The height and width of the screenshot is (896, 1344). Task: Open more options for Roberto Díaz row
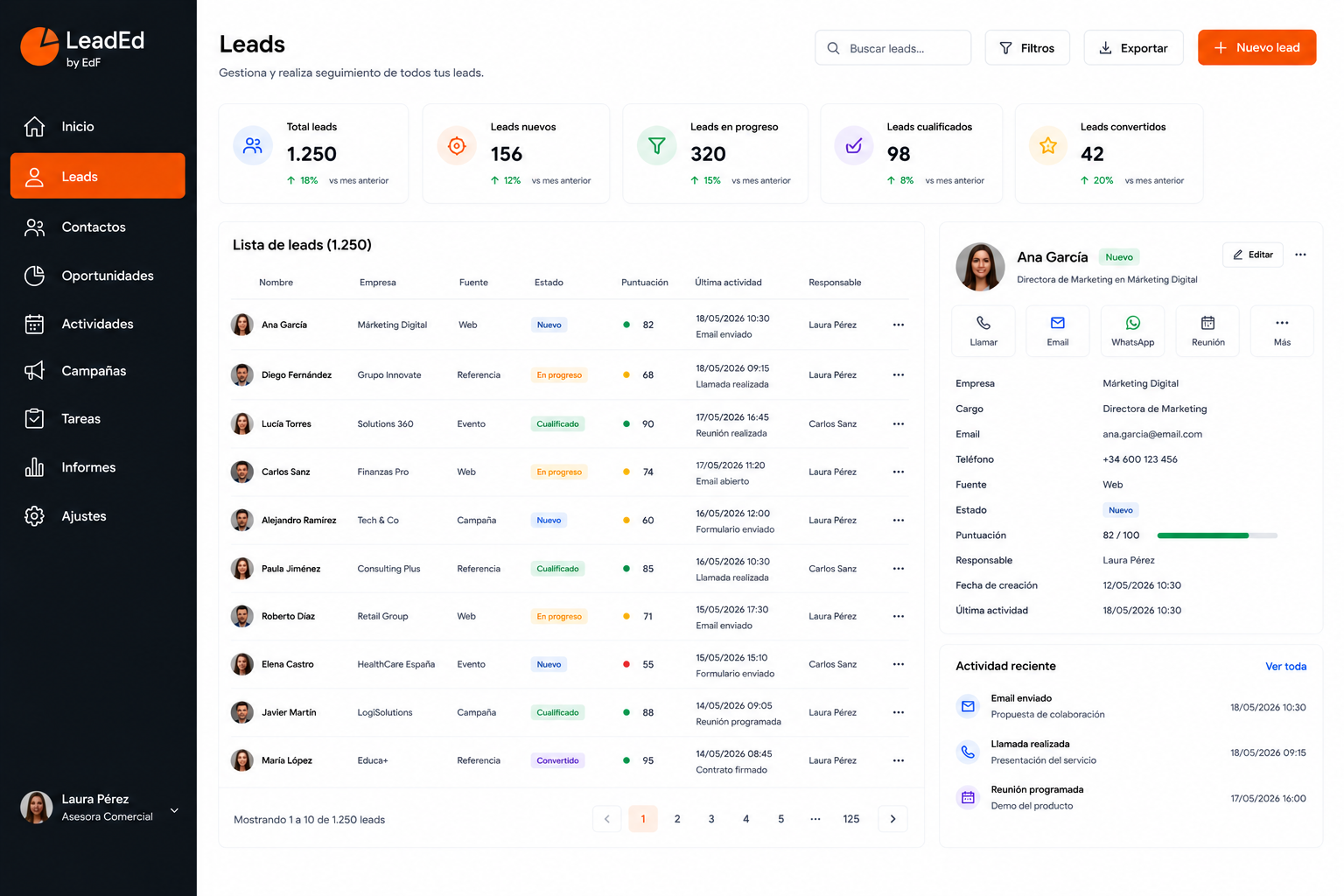click(x=899, y=616)
